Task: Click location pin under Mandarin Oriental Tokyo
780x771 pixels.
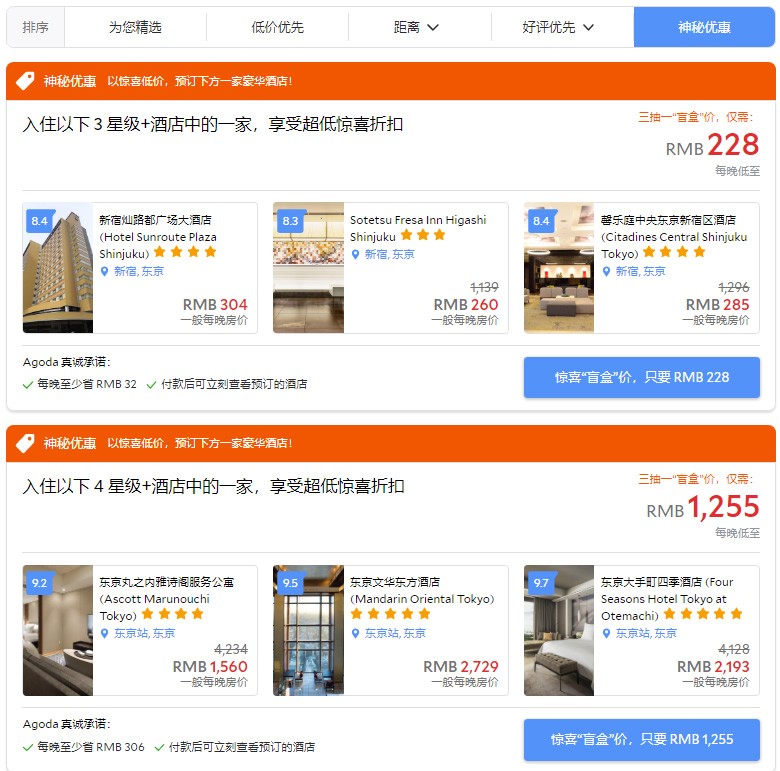Action: click(355, 634)
